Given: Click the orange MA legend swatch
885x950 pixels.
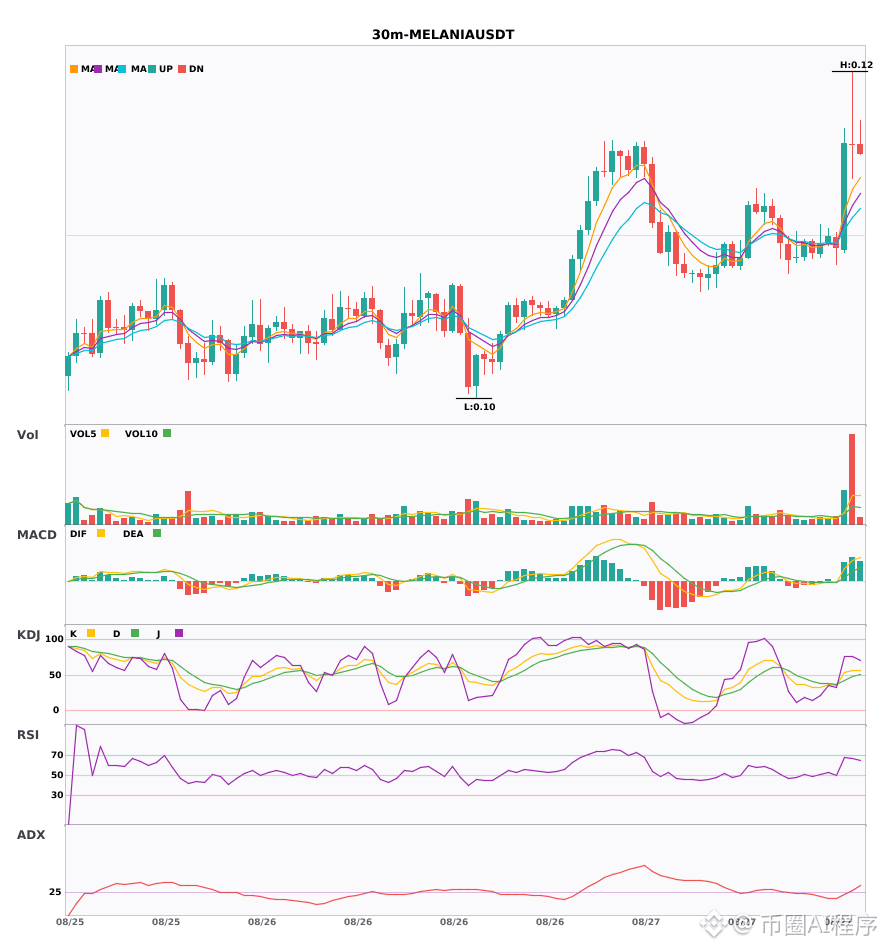Looking at the screenshot, I should [x=74, y=69].
